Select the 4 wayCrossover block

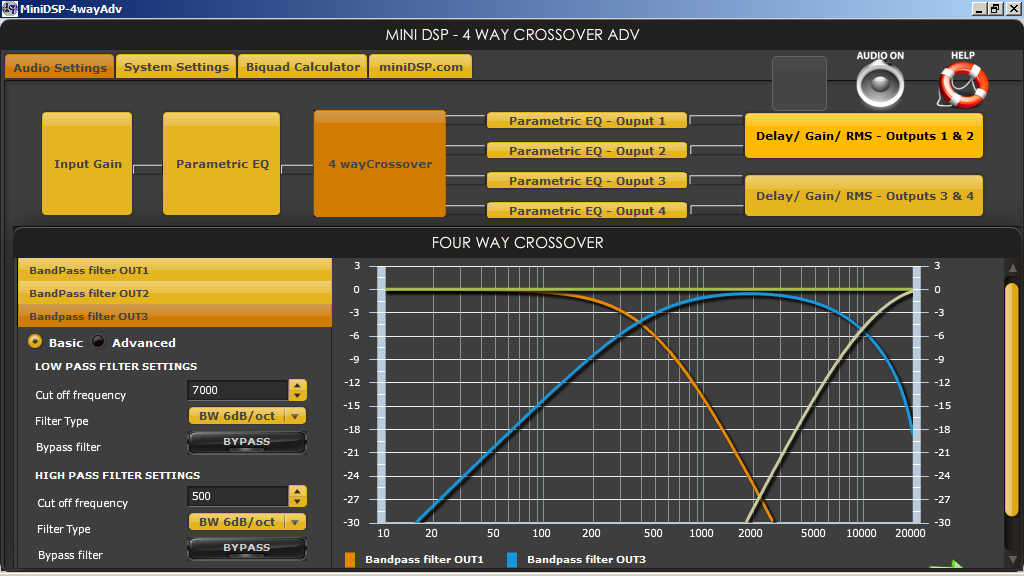click(379, 163)
